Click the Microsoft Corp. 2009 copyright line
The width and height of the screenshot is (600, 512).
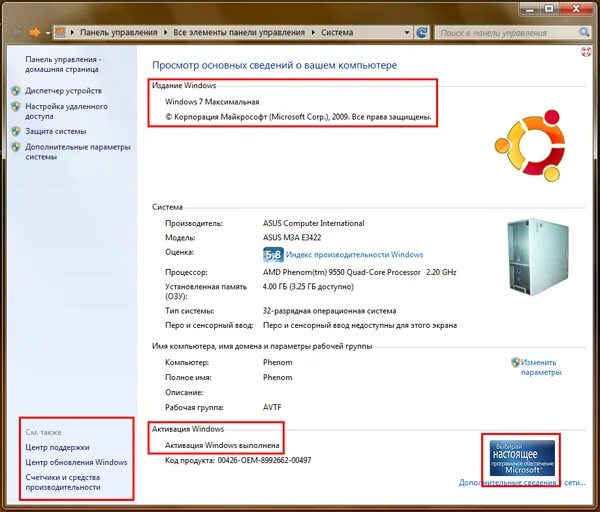pyautogui.click(x=298, y=117)
